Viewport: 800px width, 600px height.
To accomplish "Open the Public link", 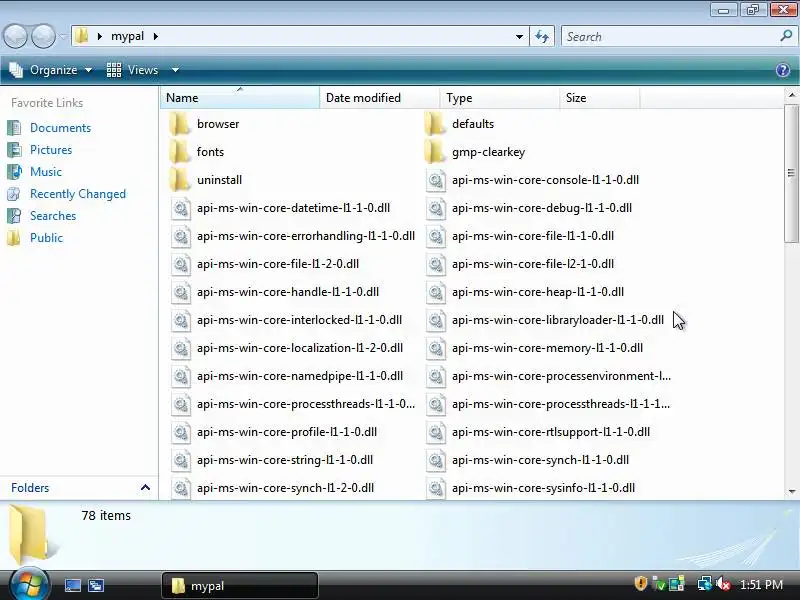I will coord(46,238).
